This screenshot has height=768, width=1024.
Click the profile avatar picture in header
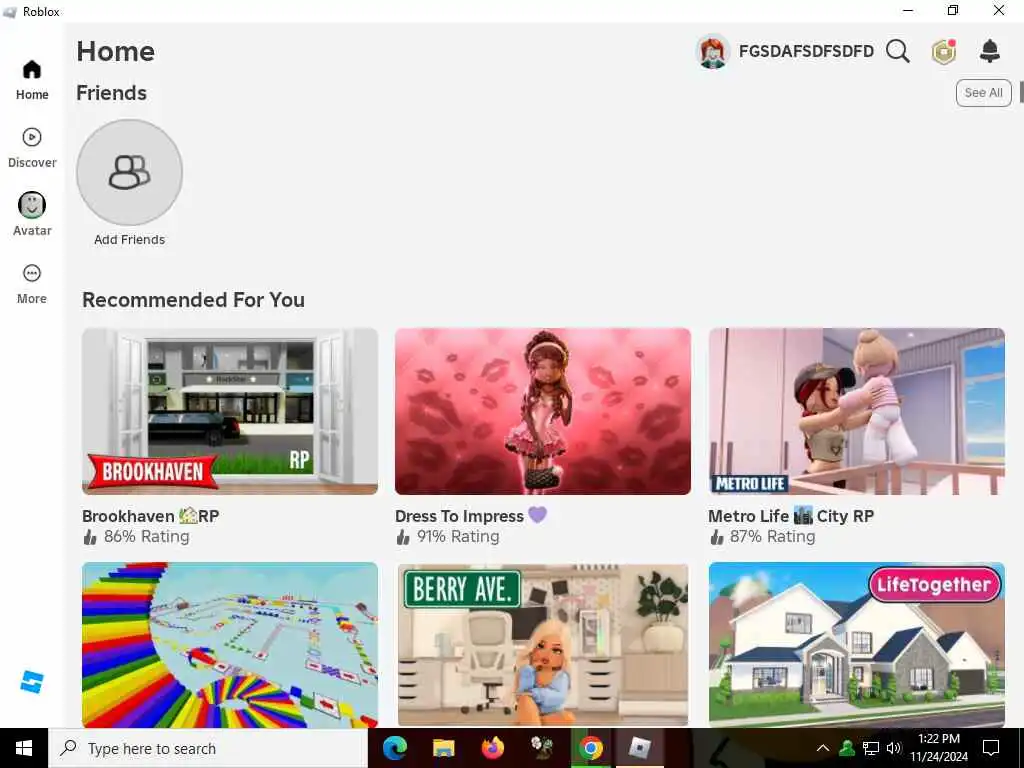coord(712,51)
